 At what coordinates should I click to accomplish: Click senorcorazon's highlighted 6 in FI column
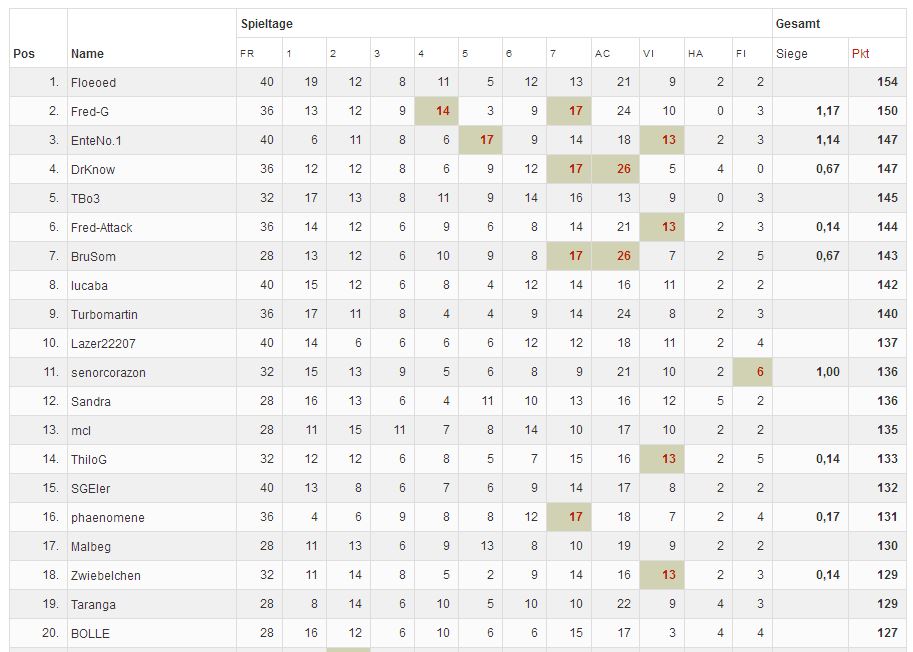760,372
